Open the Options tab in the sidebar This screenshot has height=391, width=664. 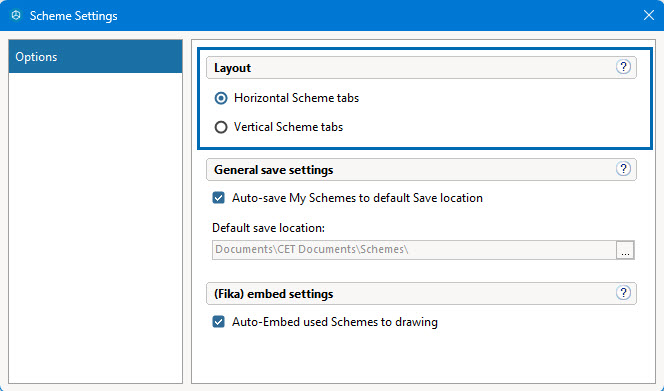[x=96, y=56]
